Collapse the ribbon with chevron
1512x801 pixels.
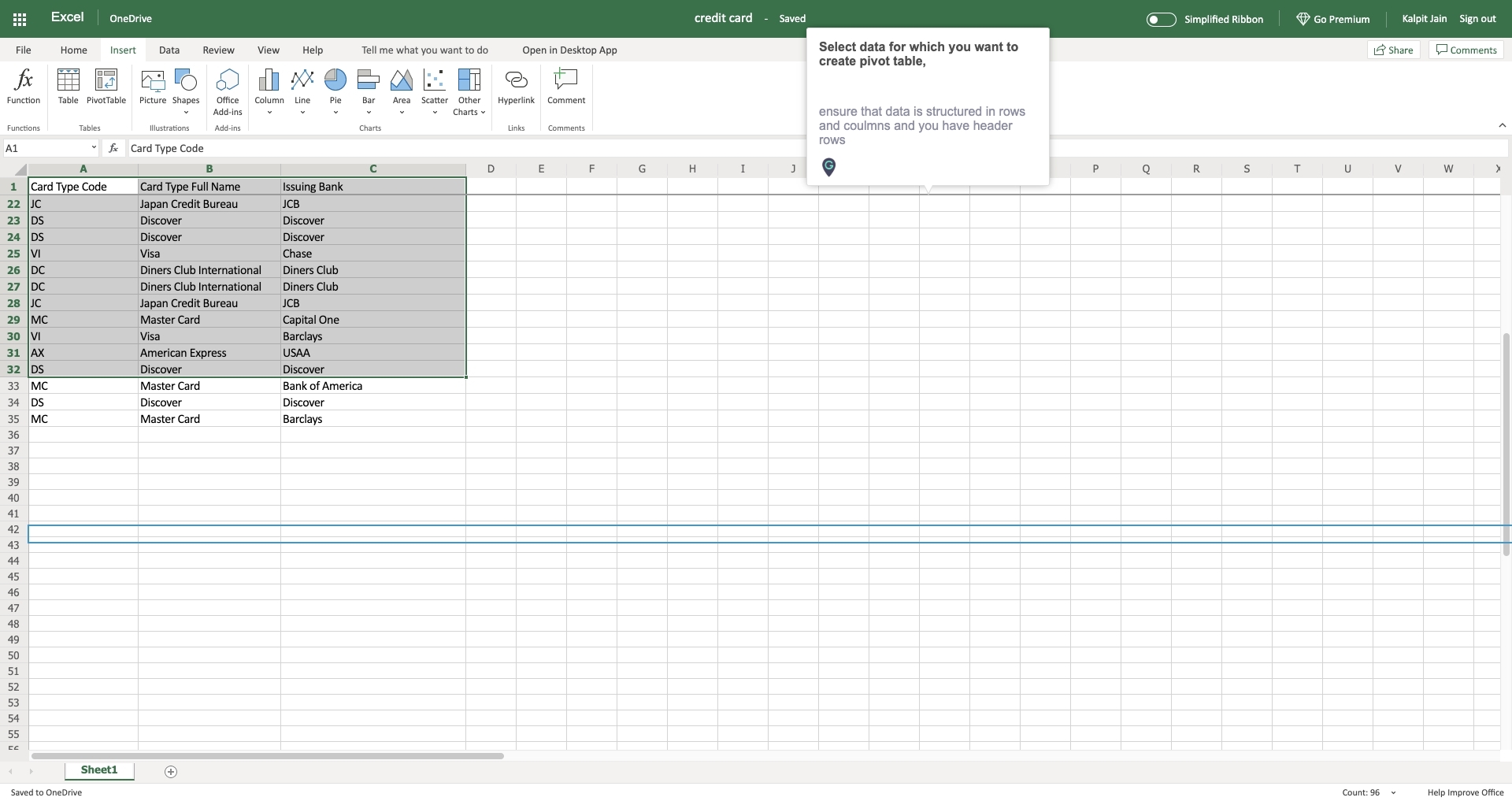1502,125
